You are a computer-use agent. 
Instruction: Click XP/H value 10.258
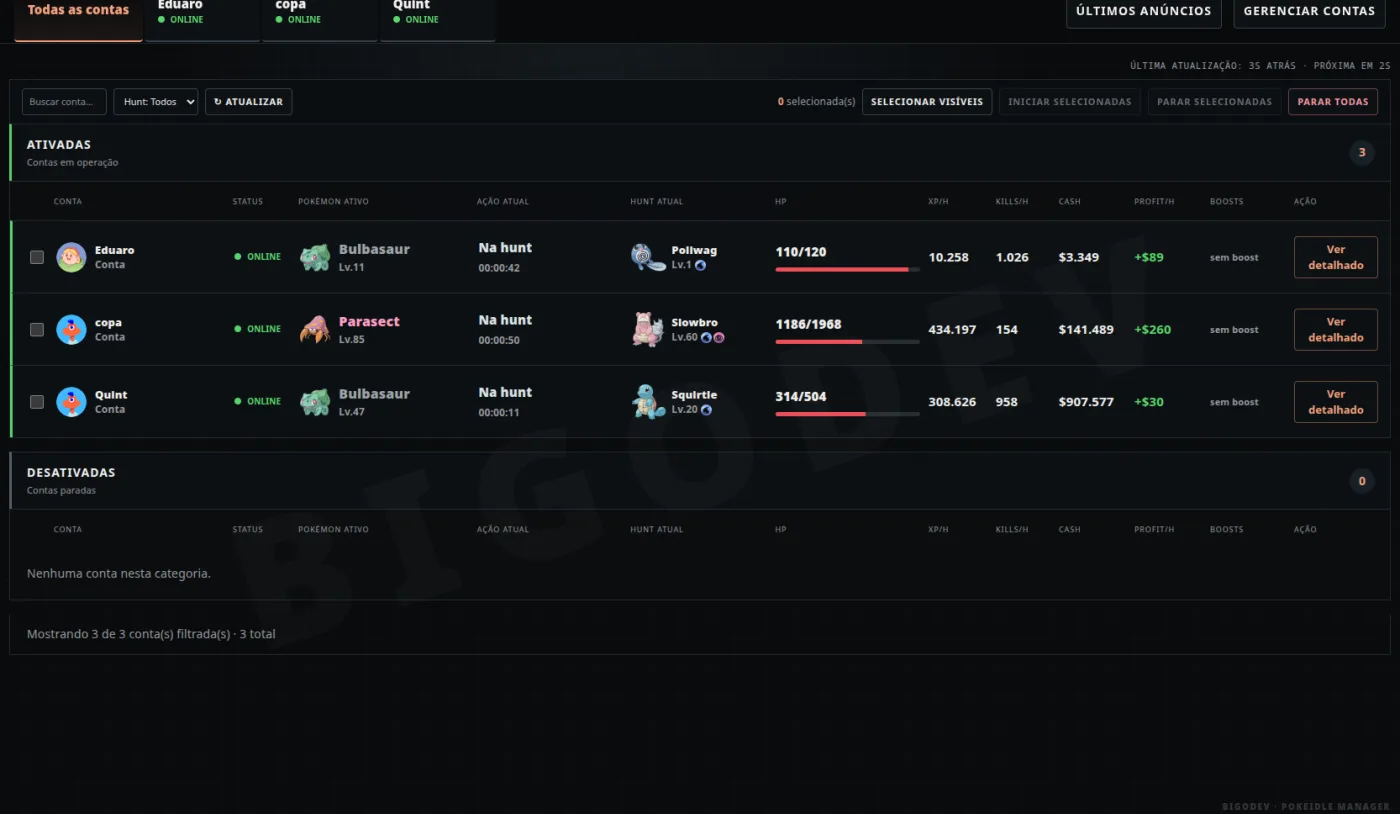click(x=948, y=257)
